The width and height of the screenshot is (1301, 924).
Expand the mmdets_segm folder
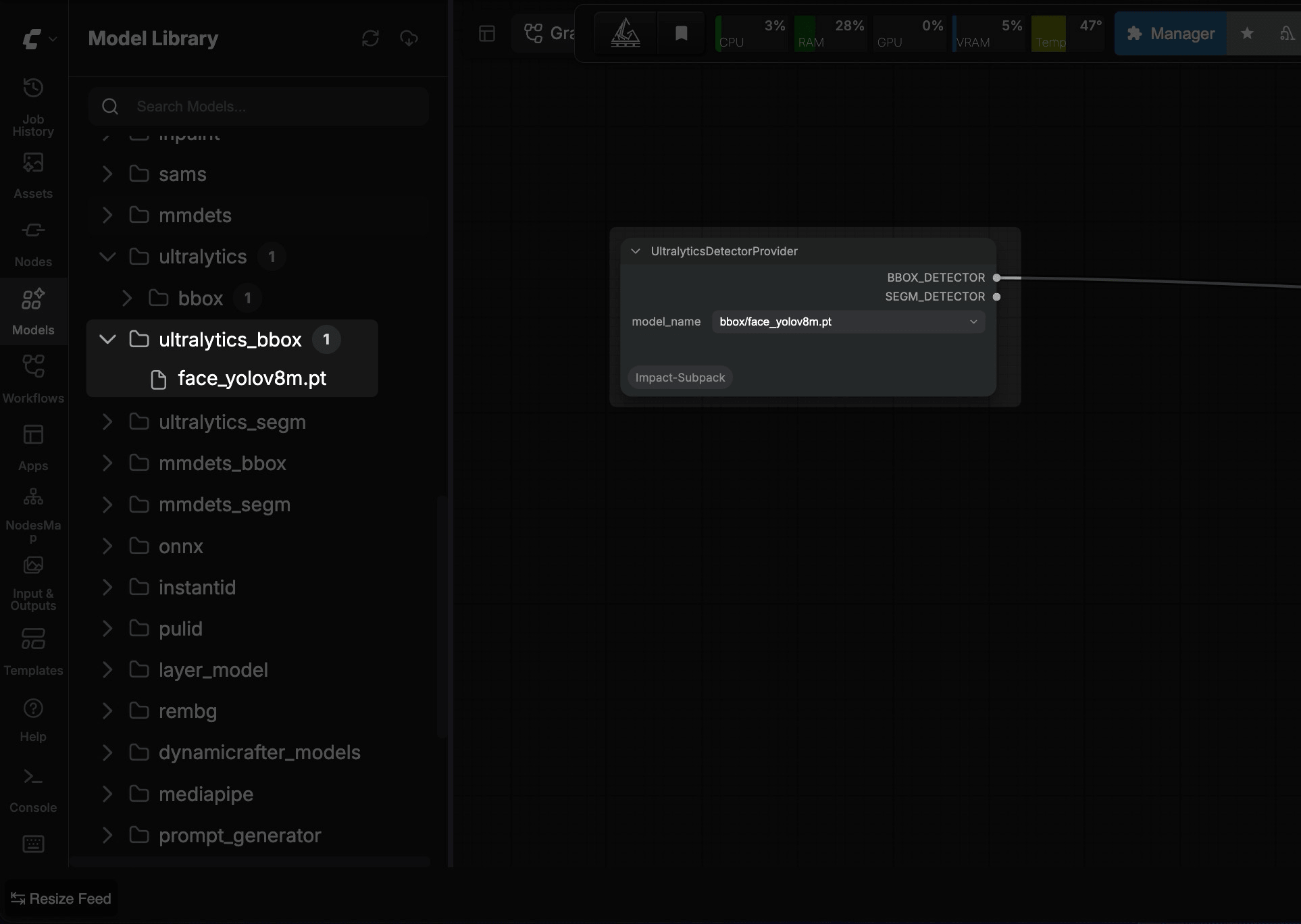[107, 505]
